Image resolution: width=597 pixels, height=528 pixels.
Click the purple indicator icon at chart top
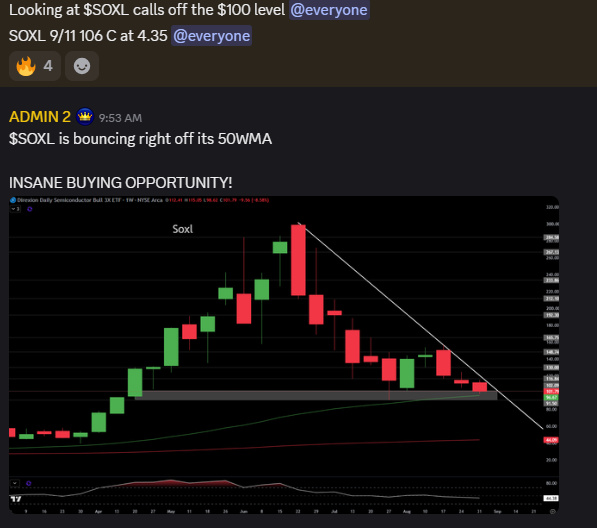30,209
